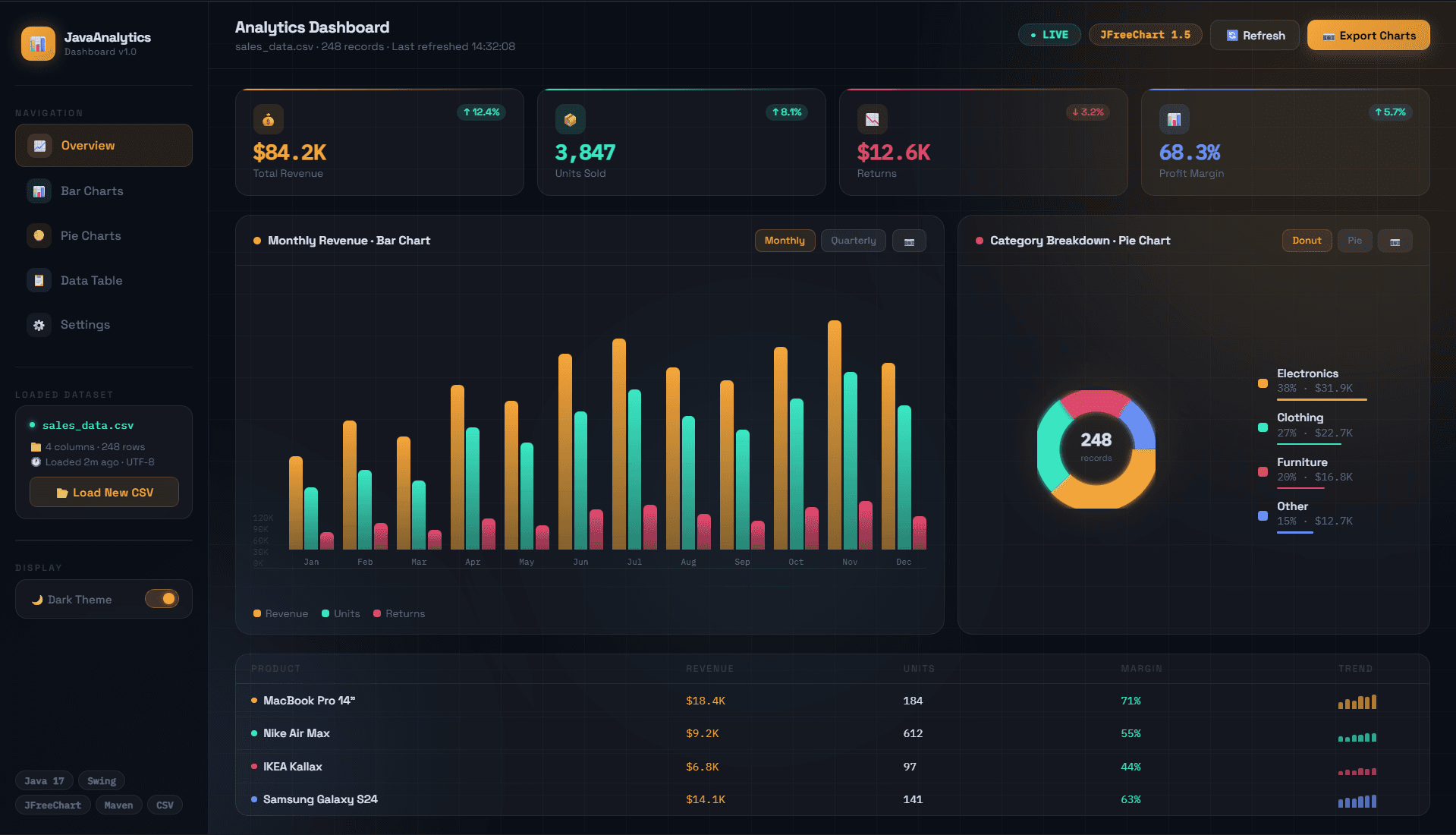Viewport: 1456px width, 835px height.
Task: Click the camera snapshot icon on Category Breakdown chart
Action: pos(1395,241)
